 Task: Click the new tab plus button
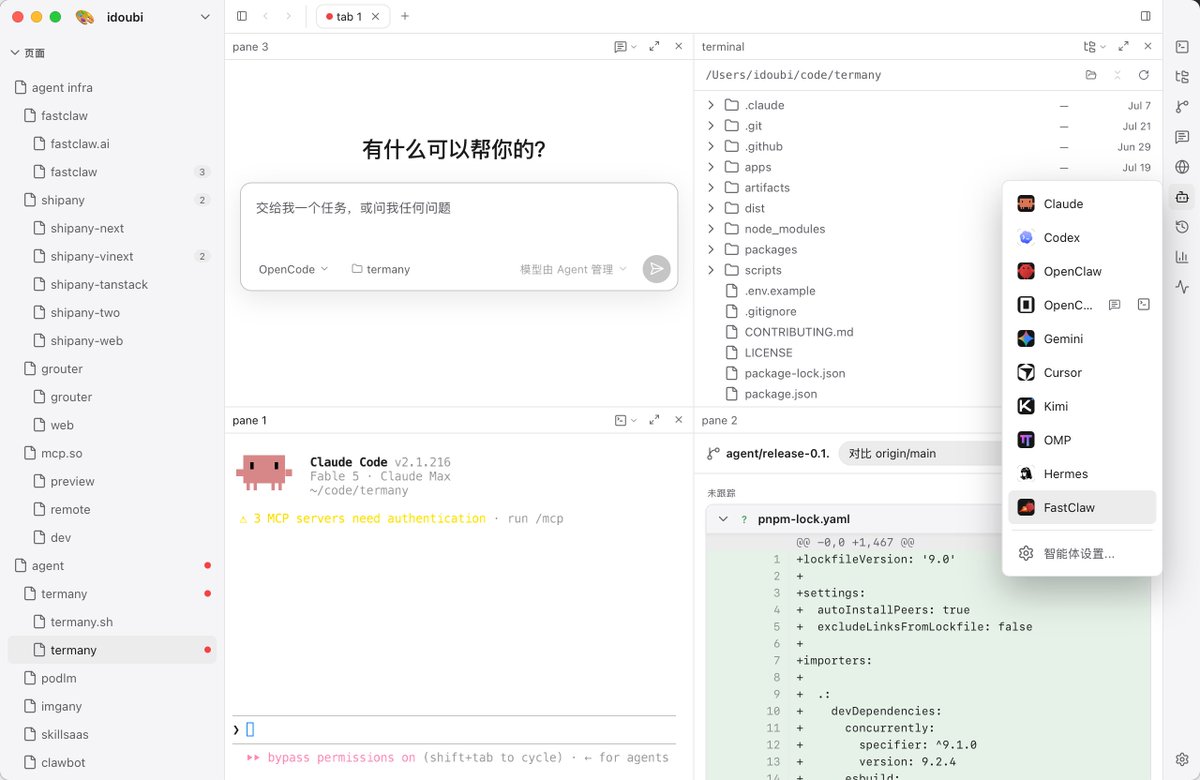click(x=405, y=16)
